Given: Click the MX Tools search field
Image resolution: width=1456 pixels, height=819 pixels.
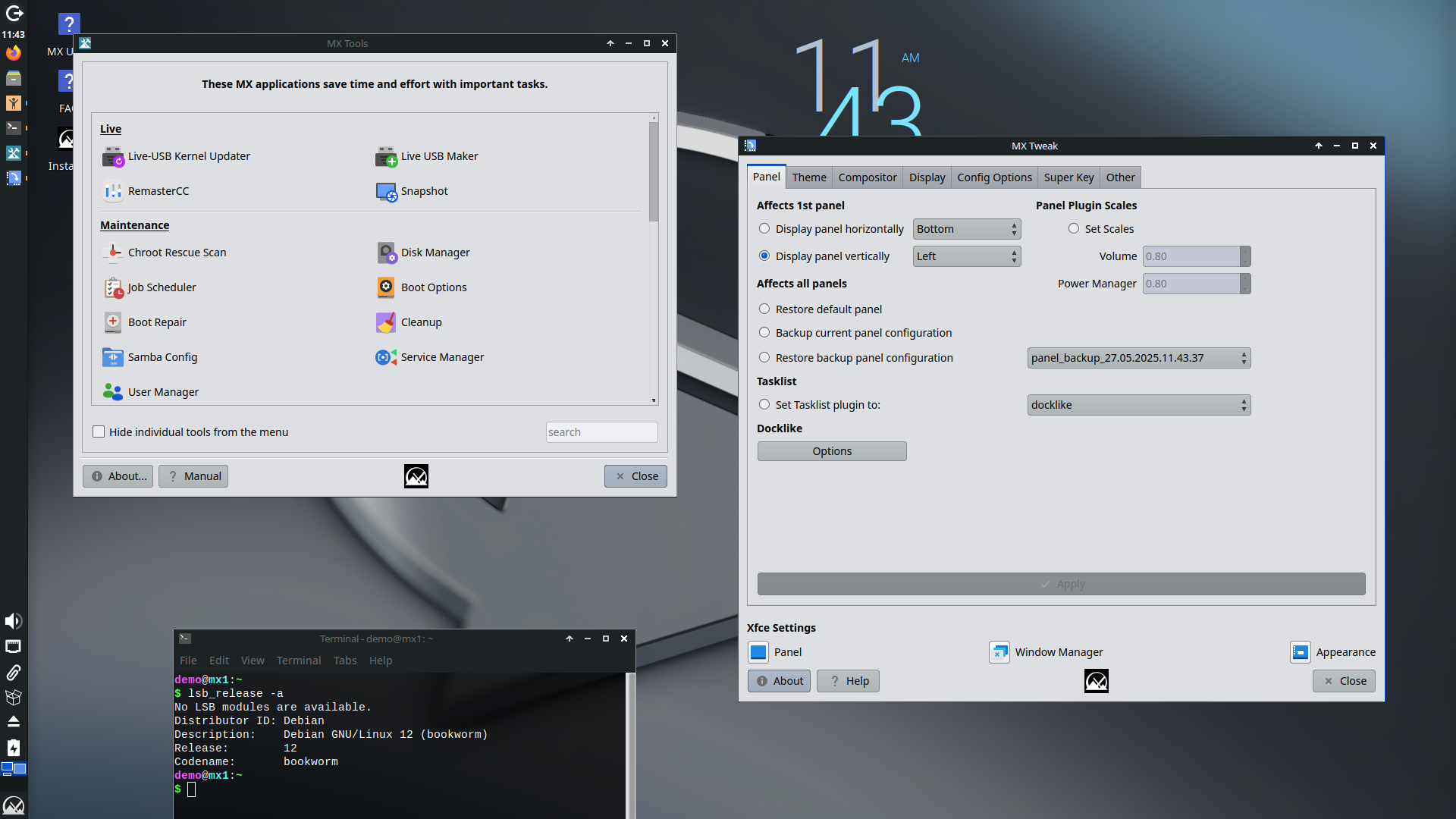Looking at the screenshot, I should click(x=601, y=432).
